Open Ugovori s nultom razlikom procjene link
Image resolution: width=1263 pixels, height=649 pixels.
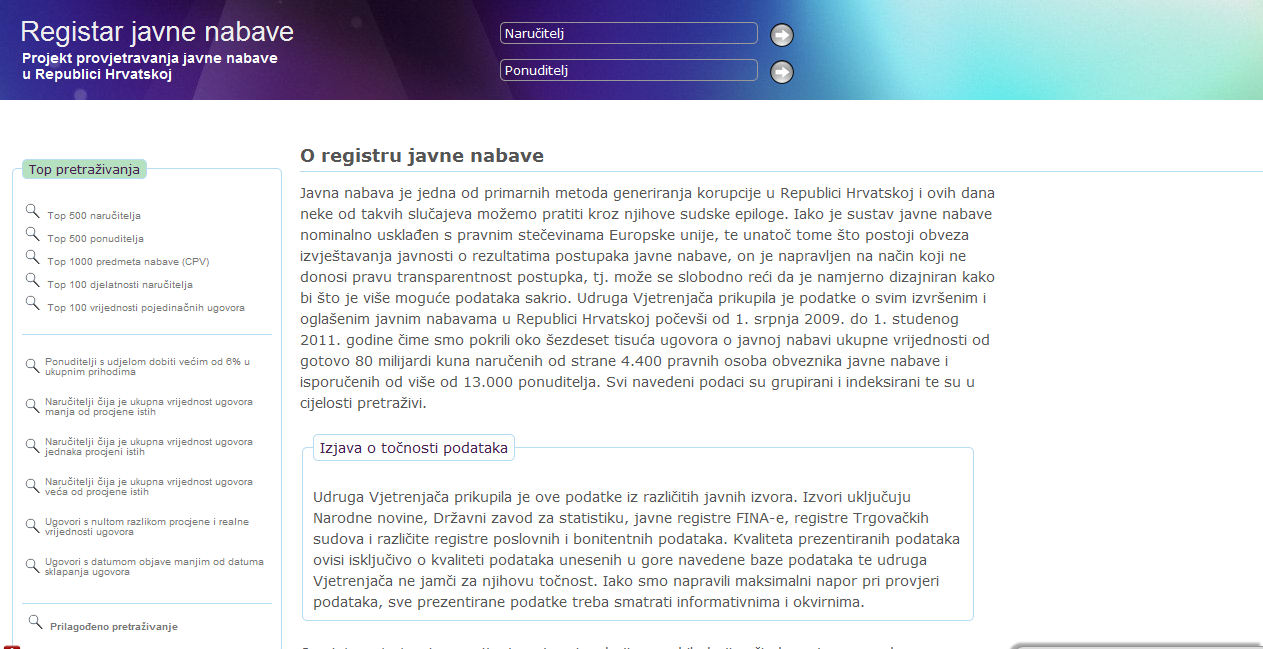coord(147,526)
